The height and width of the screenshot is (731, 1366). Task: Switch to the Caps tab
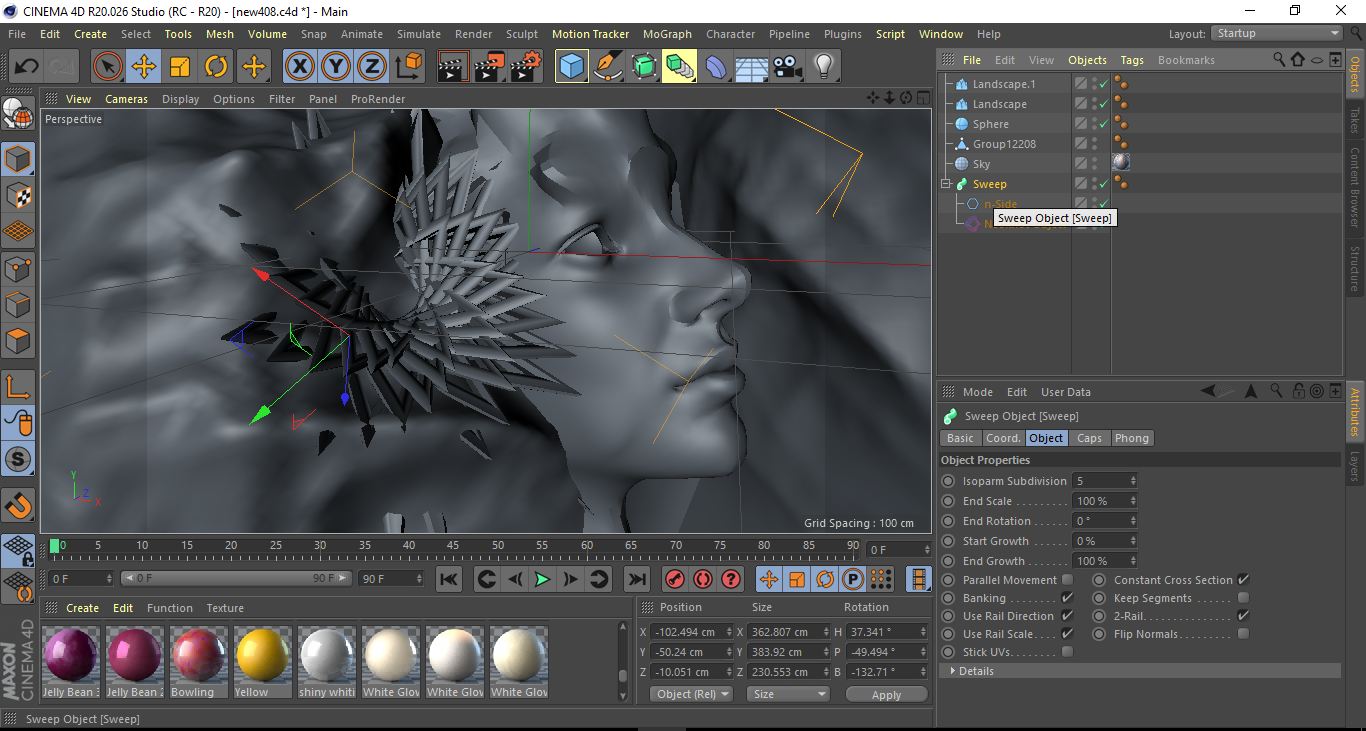click(x=1089, y=438)
